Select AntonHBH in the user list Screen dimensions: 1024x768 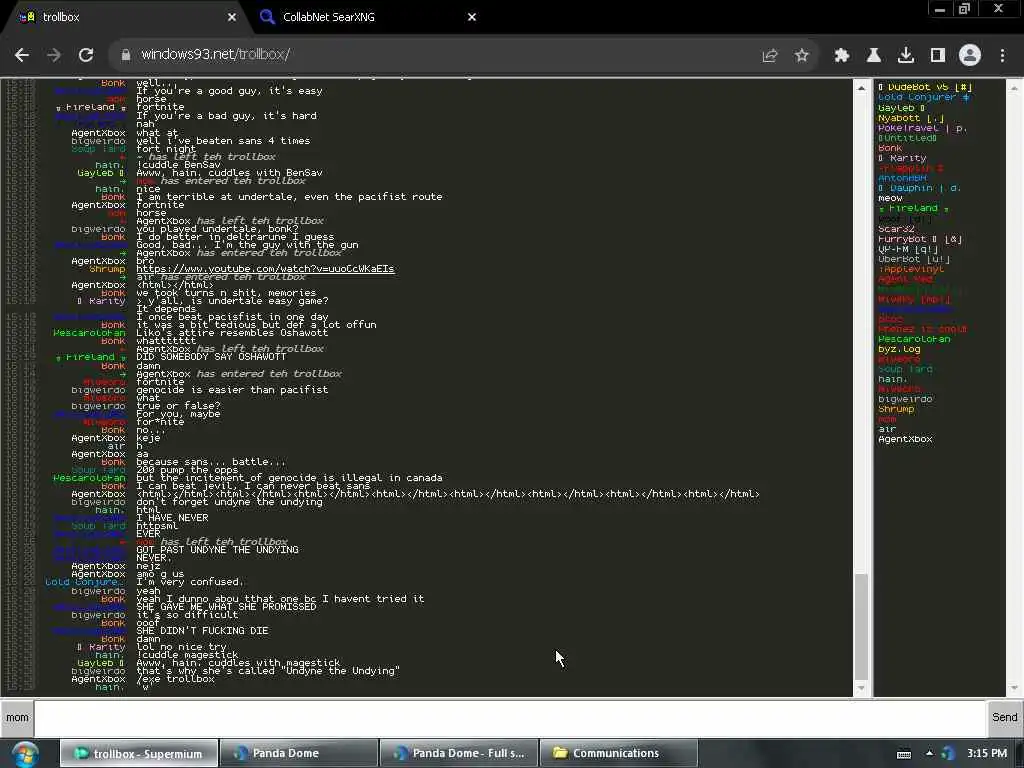pos(903,178)
